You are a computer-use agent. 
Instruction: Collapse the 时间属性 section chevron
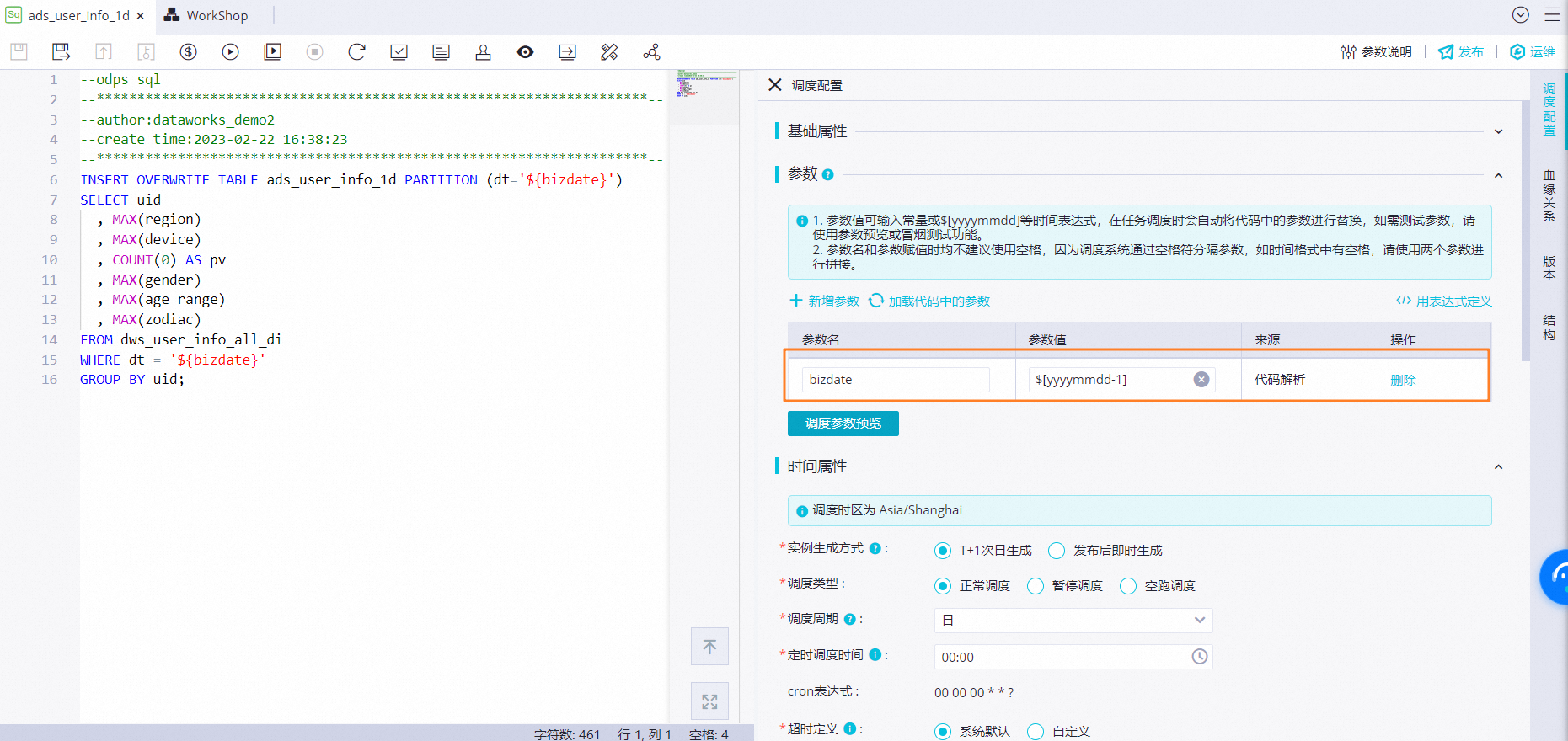tap(1498, 466)
